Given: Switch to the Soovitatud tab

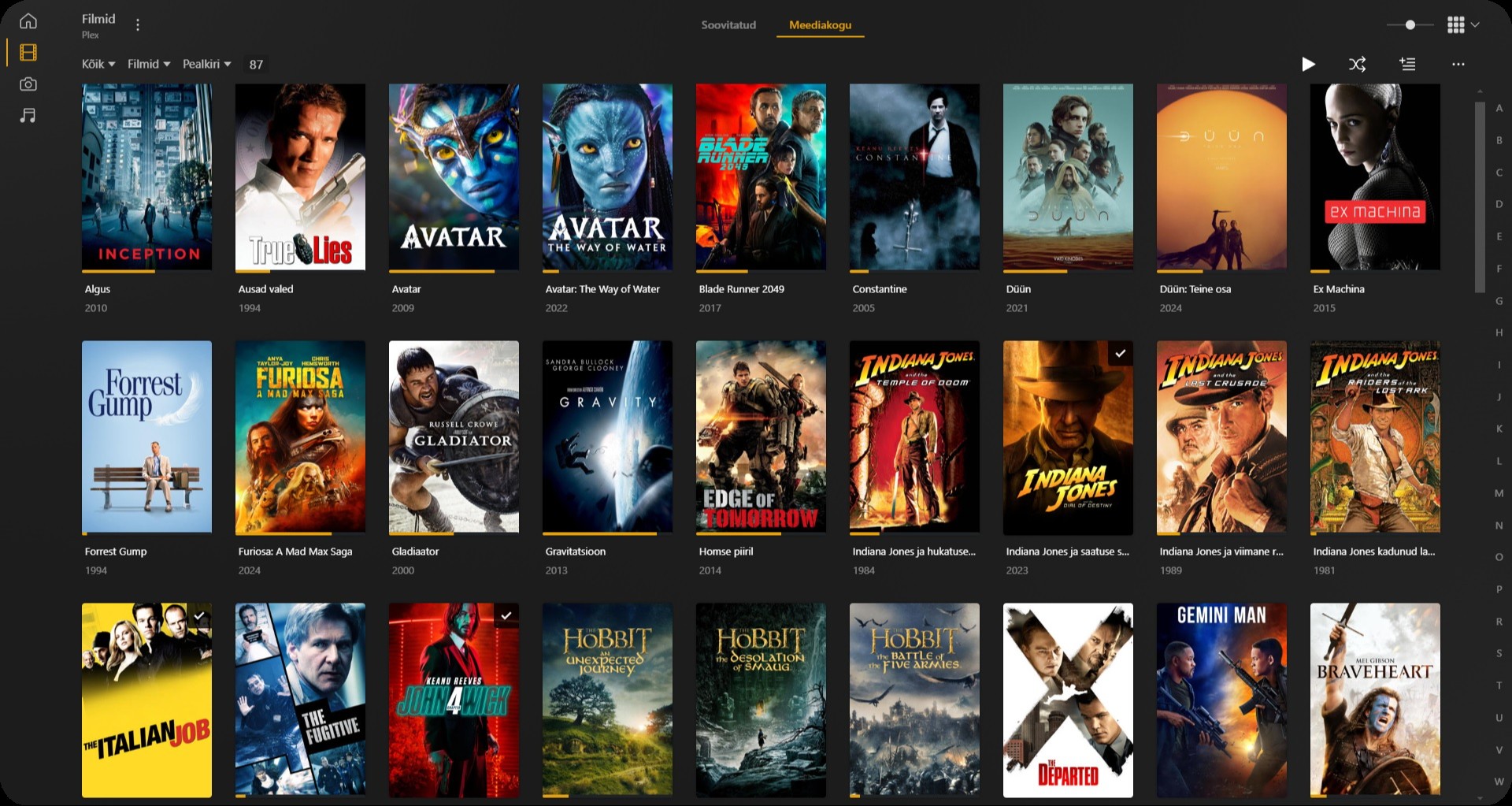Looking at the screenshot, I should coord(728,25).
